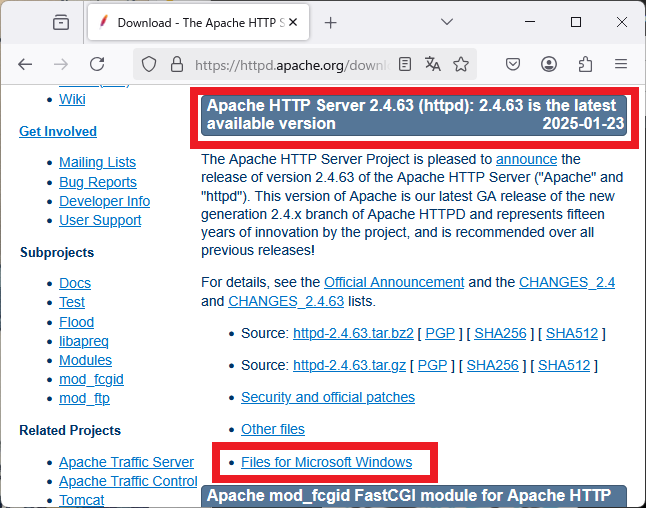
Task: Open SHA256 link for tar.bz2 source
Action: tap(501, 333)
